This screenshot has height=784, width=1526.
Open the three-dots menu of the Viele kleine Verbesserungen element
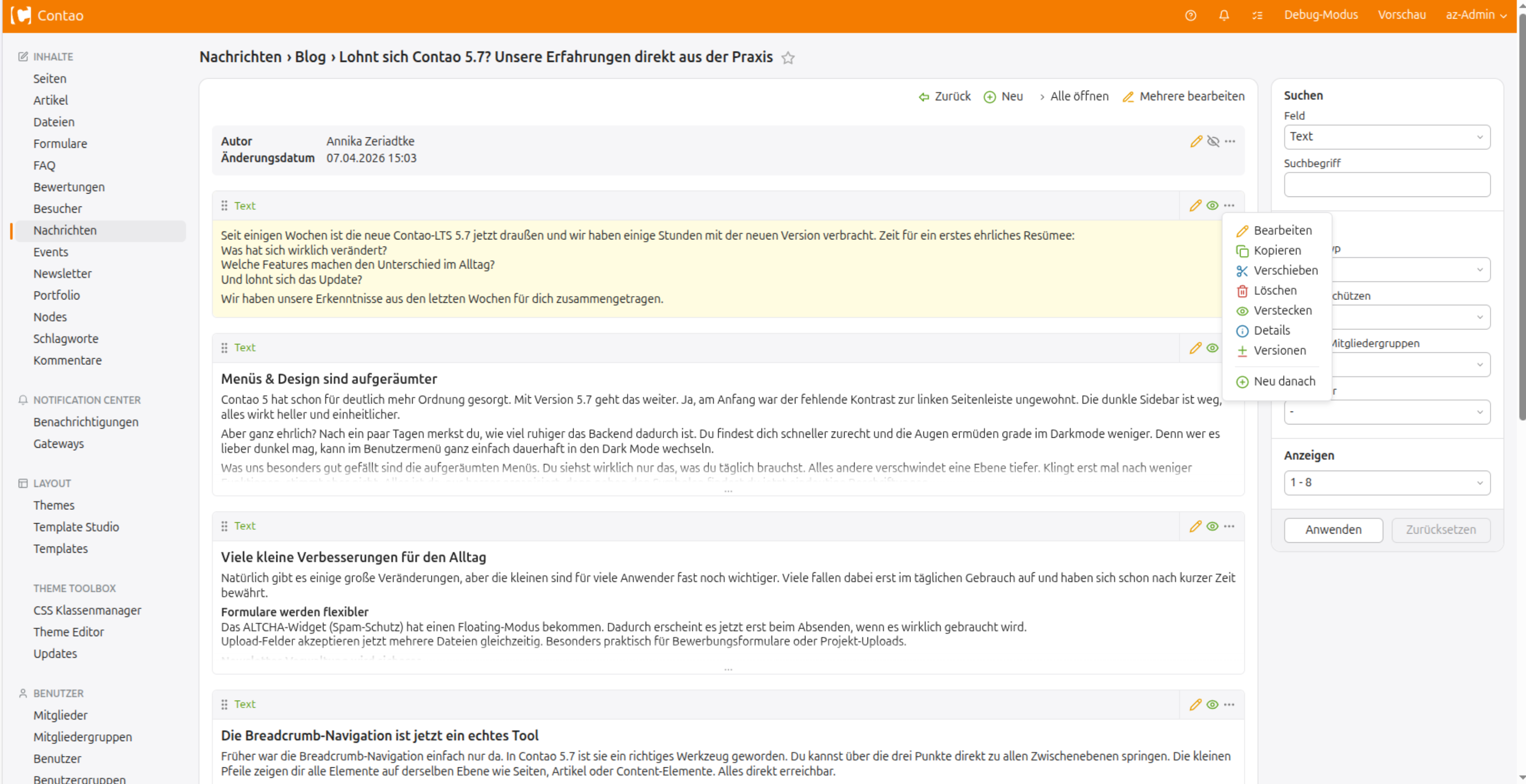point(1229,526)
